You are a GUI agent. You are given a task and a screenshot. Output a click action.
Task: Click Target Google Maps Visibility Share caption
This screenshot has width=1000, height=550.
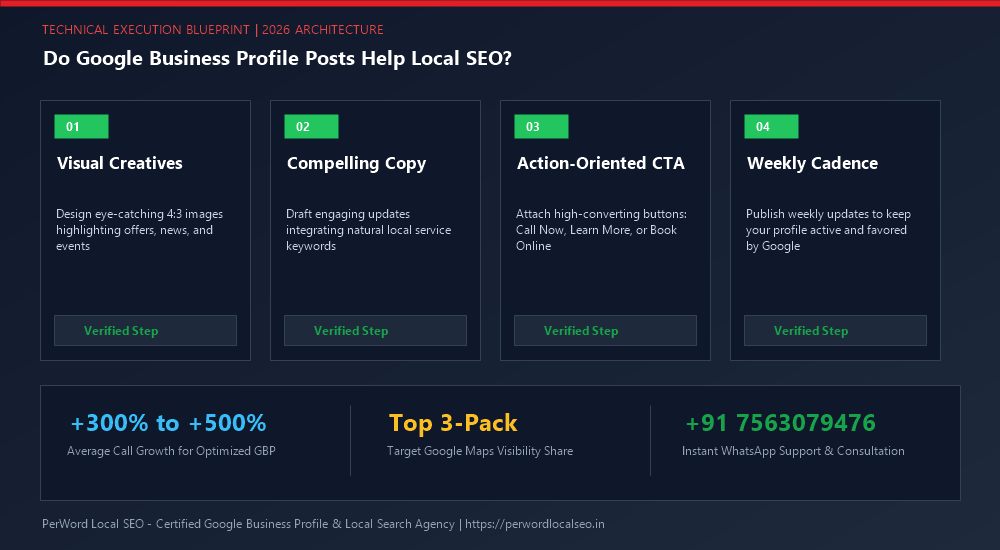click(x=480, y=451)
